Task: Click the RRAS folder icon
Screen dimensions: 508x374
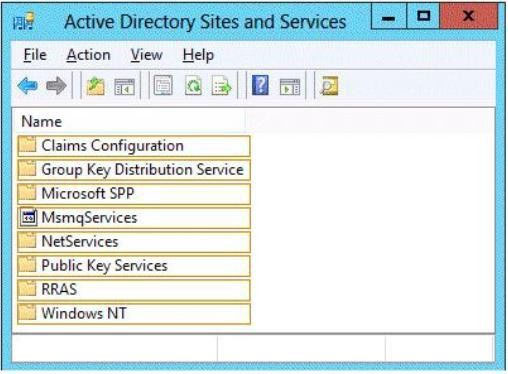Action: (x=27, y=289)
